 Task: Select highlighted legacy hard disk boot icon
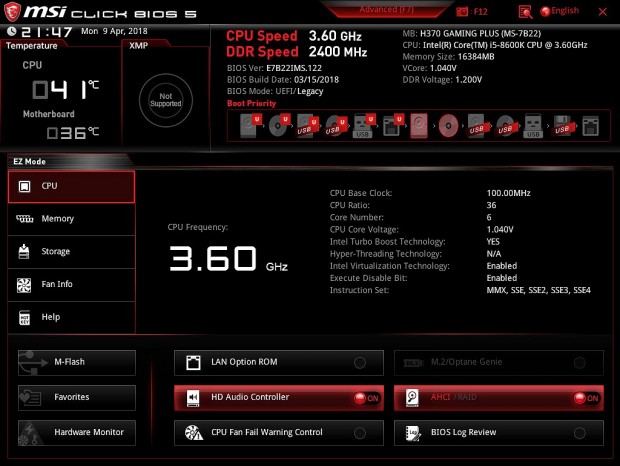pyautogui.click(x=419, y=126)
